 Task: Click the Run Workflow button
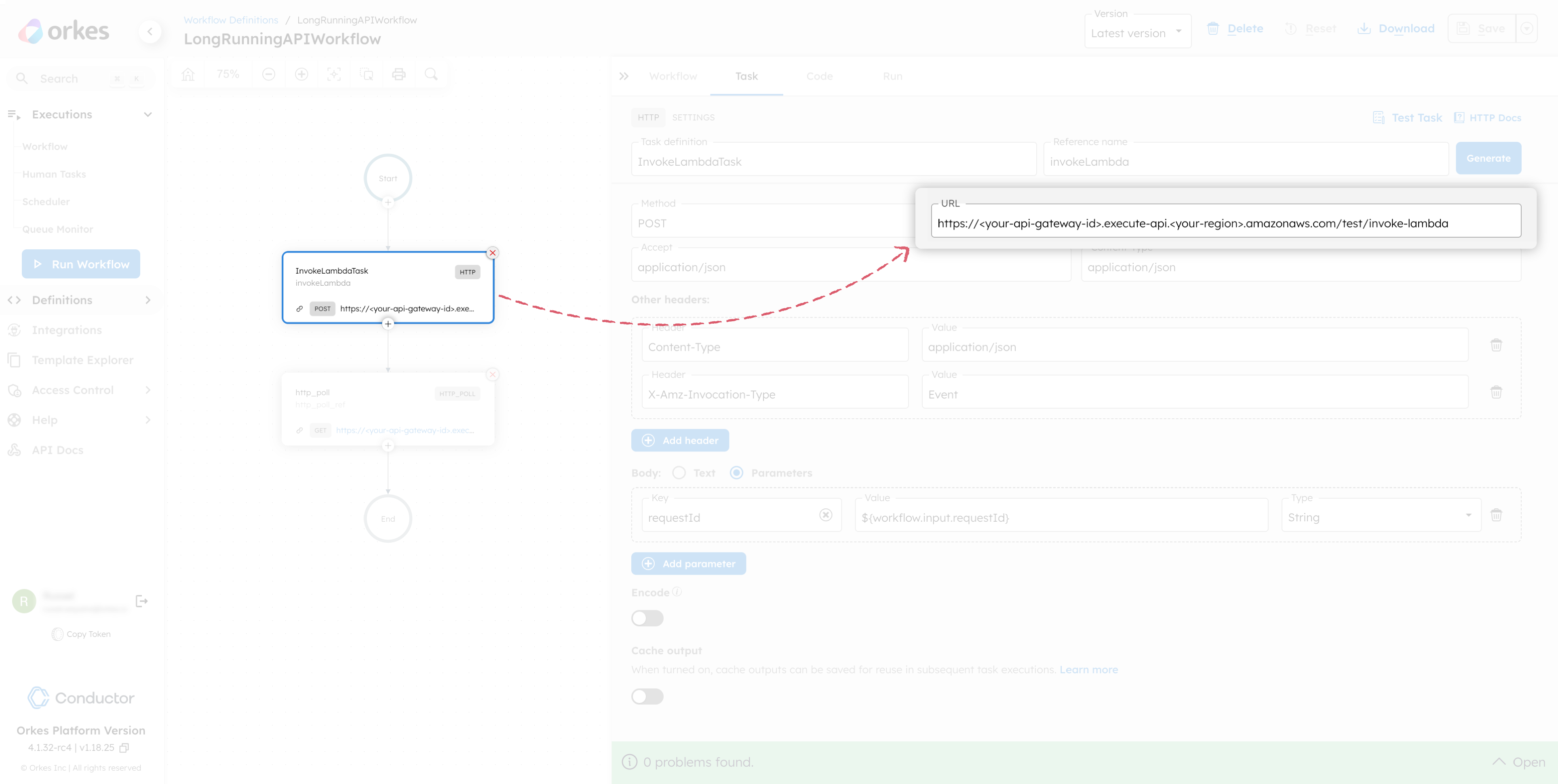(x=80, y=264)
